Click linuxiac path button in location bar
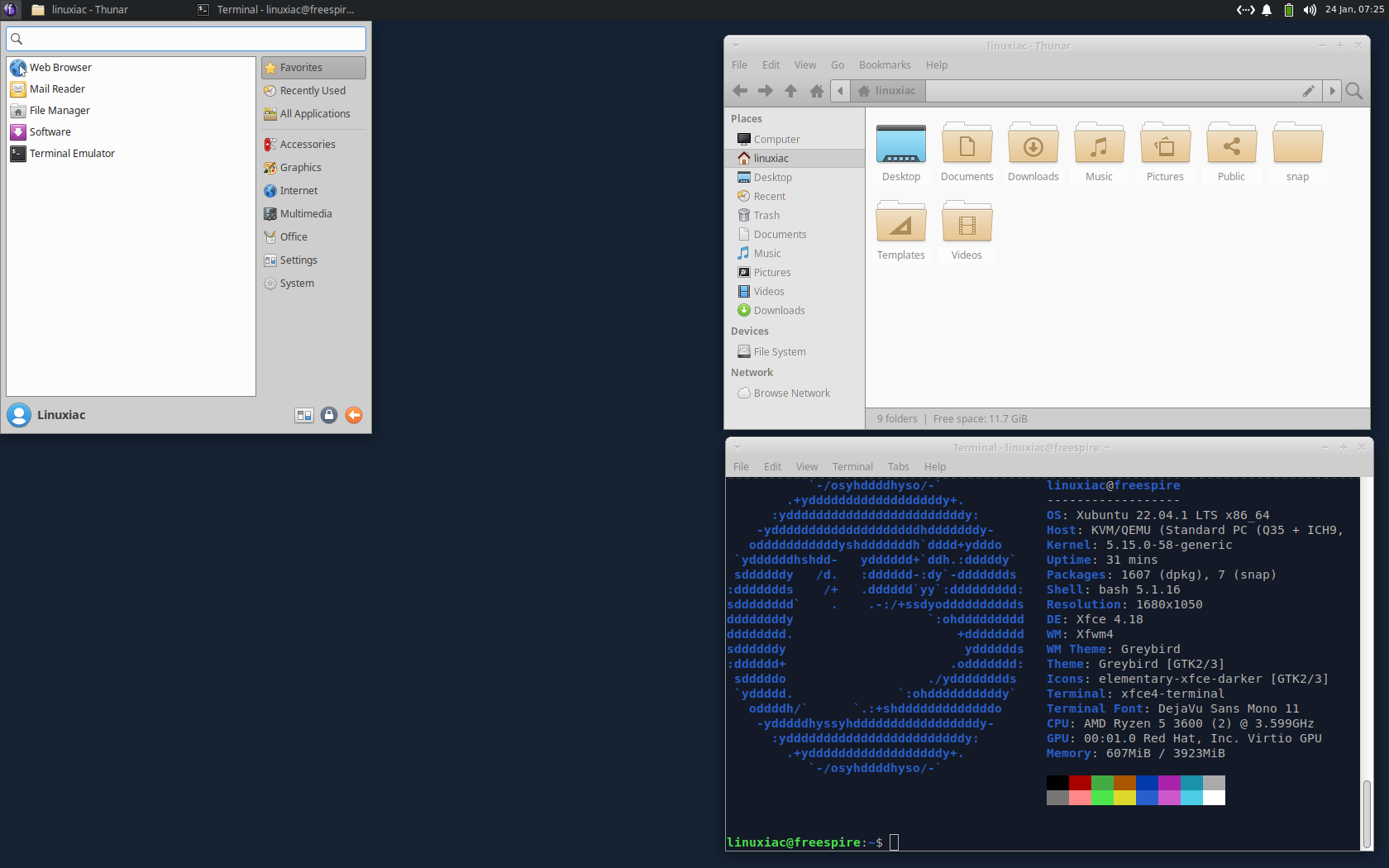This screenshot has height=868, width=1389. coord(887,91)
